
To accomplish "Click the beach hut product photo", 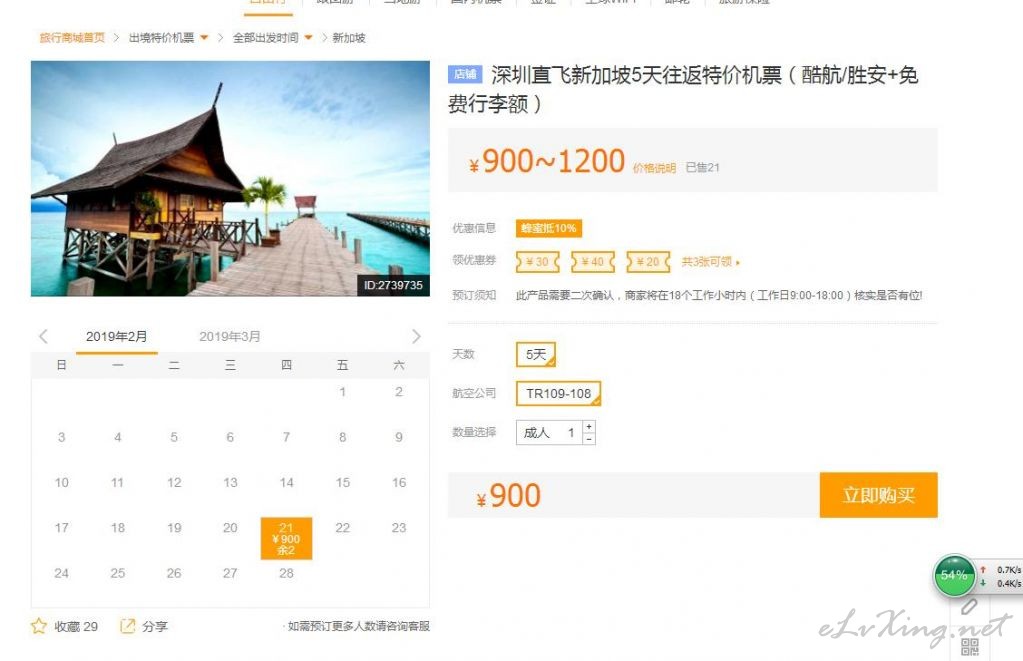I will tap(230, 178).
